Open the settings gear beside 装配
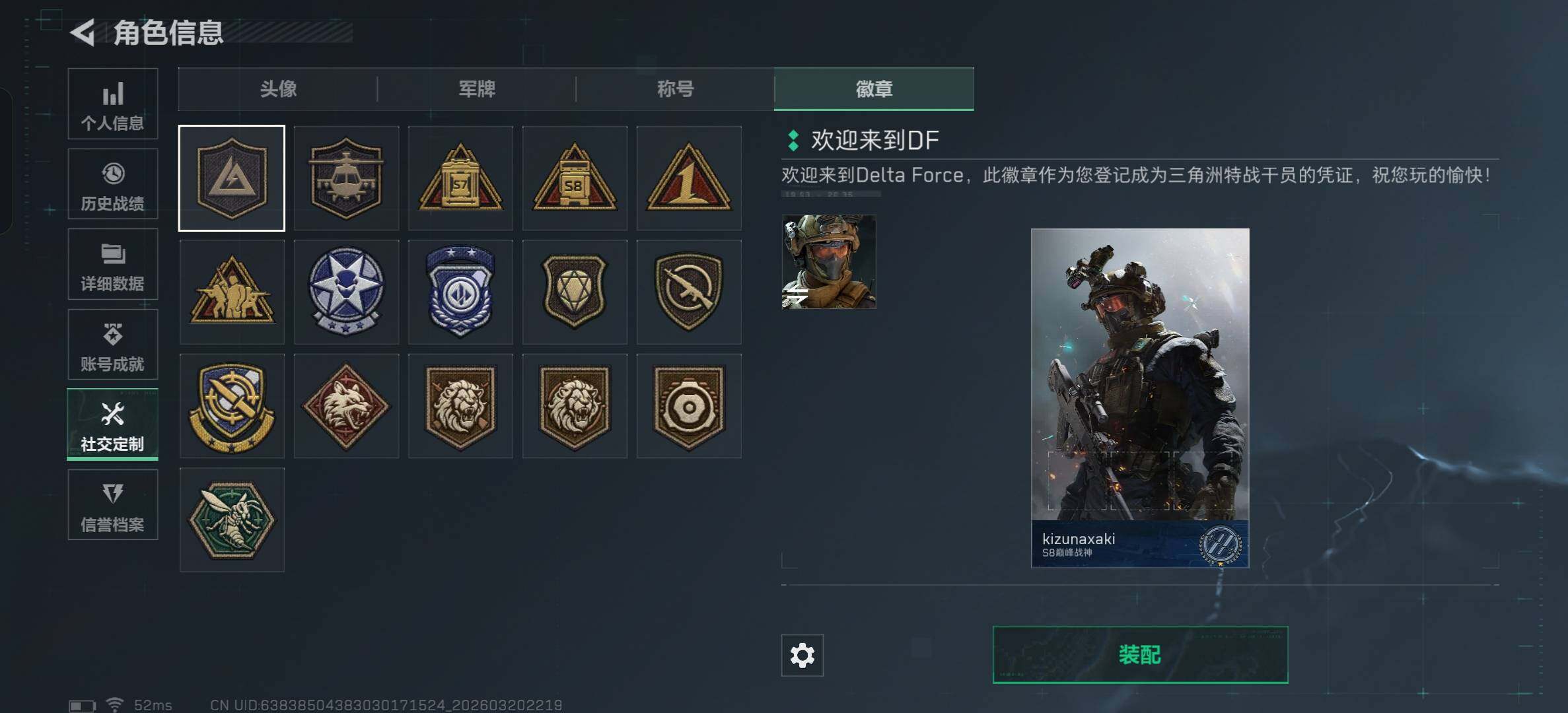This screenshot has width=1568, height=713. pos(802,656)
